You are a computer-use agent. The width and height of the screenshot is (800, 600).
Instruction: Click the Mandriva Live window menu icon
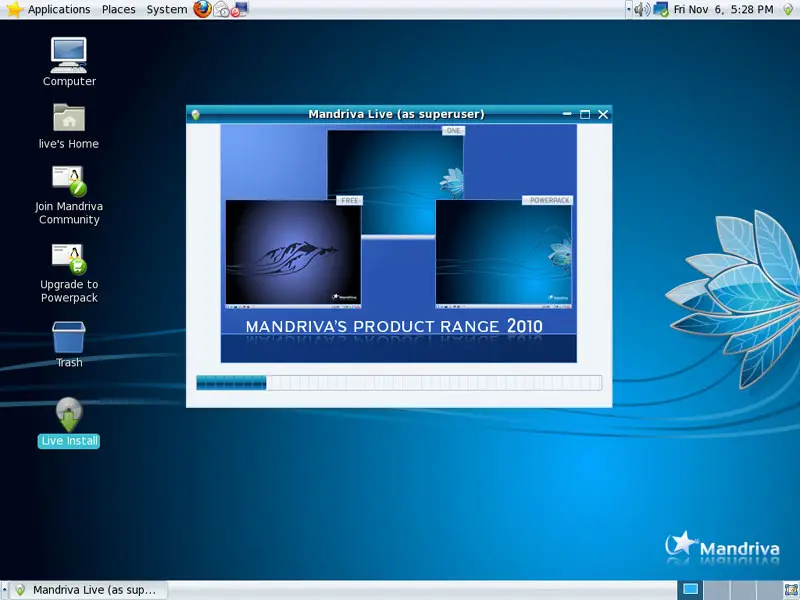point(195,115)
